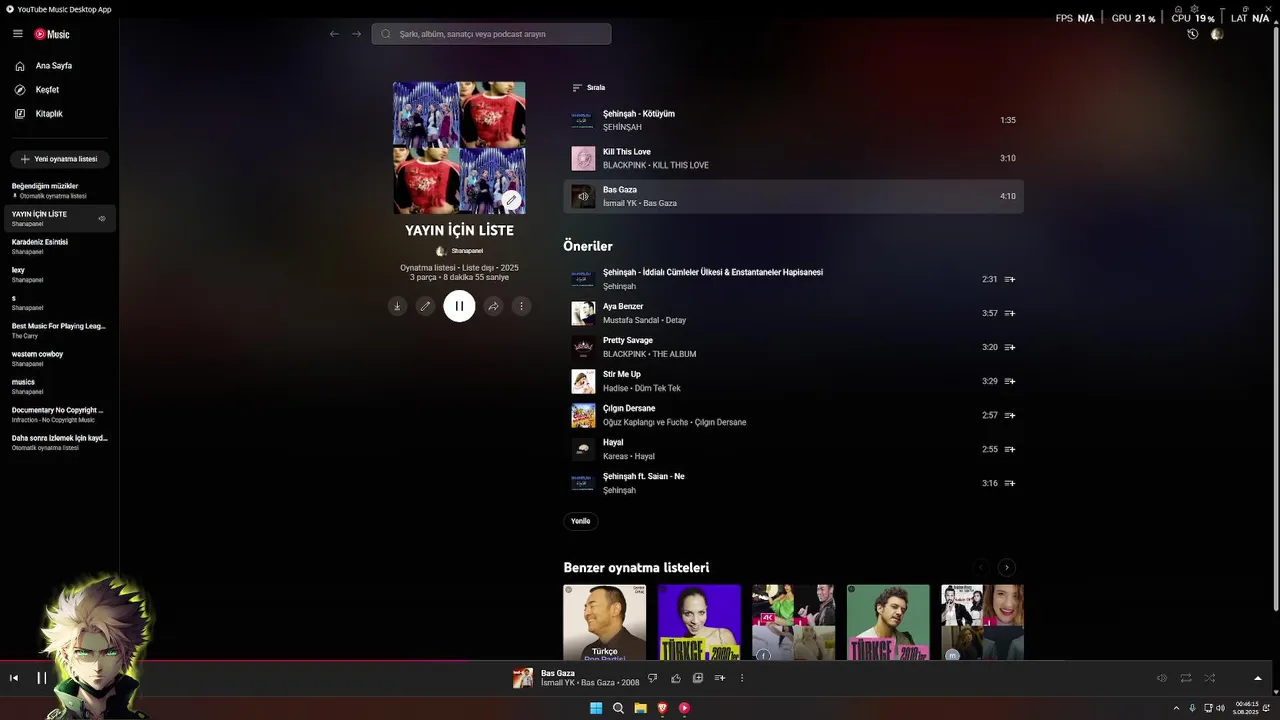1280x720 pixels.
Task: Add Pretty Savage to playlist
Action: tap(1009, 348)
